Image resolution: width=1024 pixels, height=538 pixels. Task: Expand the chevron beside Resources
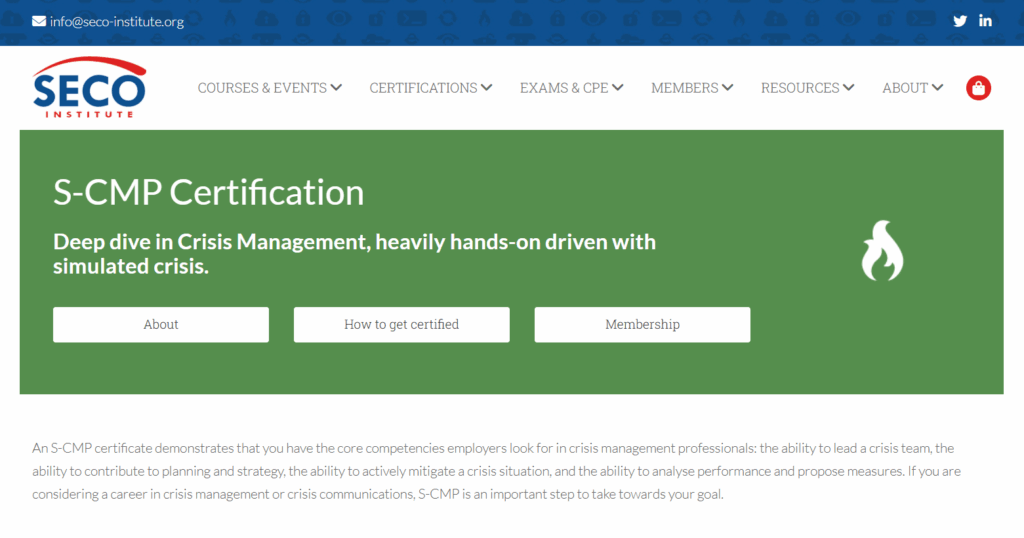click(848, 87)
